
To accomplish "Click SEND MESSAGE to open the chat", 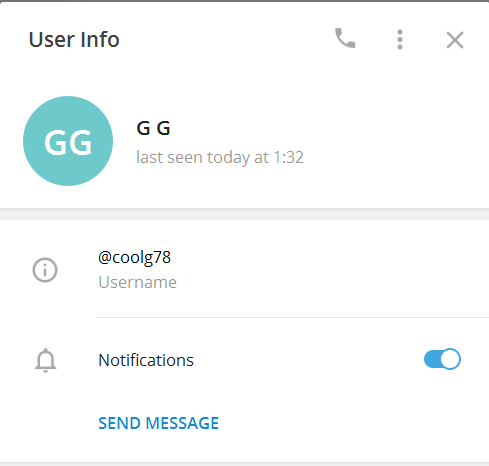I will [159, 423].
